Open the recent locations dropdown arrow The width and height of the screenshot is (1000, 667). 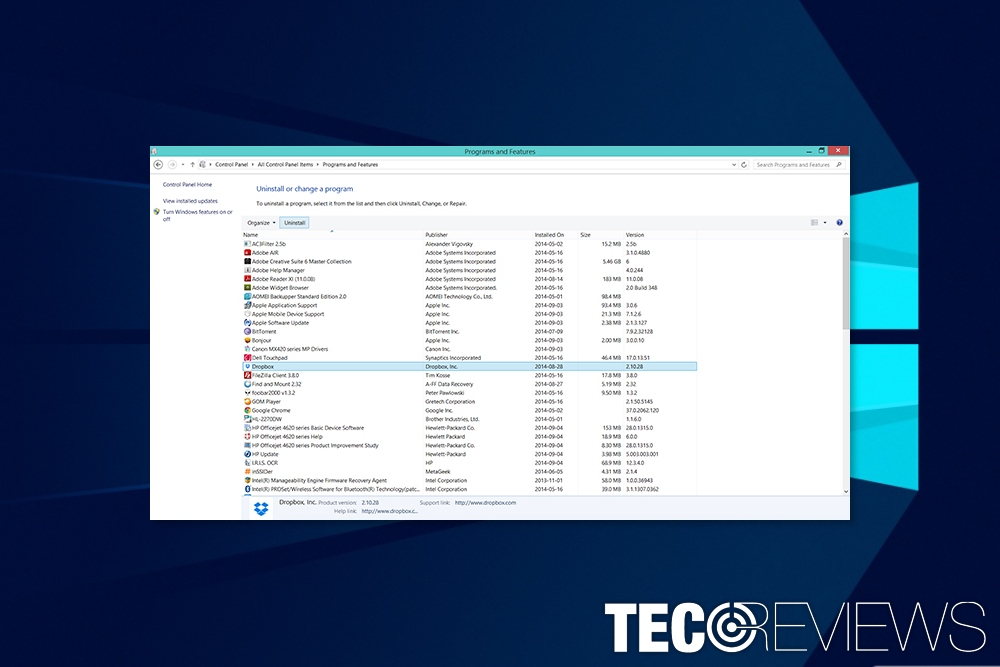pyautogui.click(x=183, y=165)
